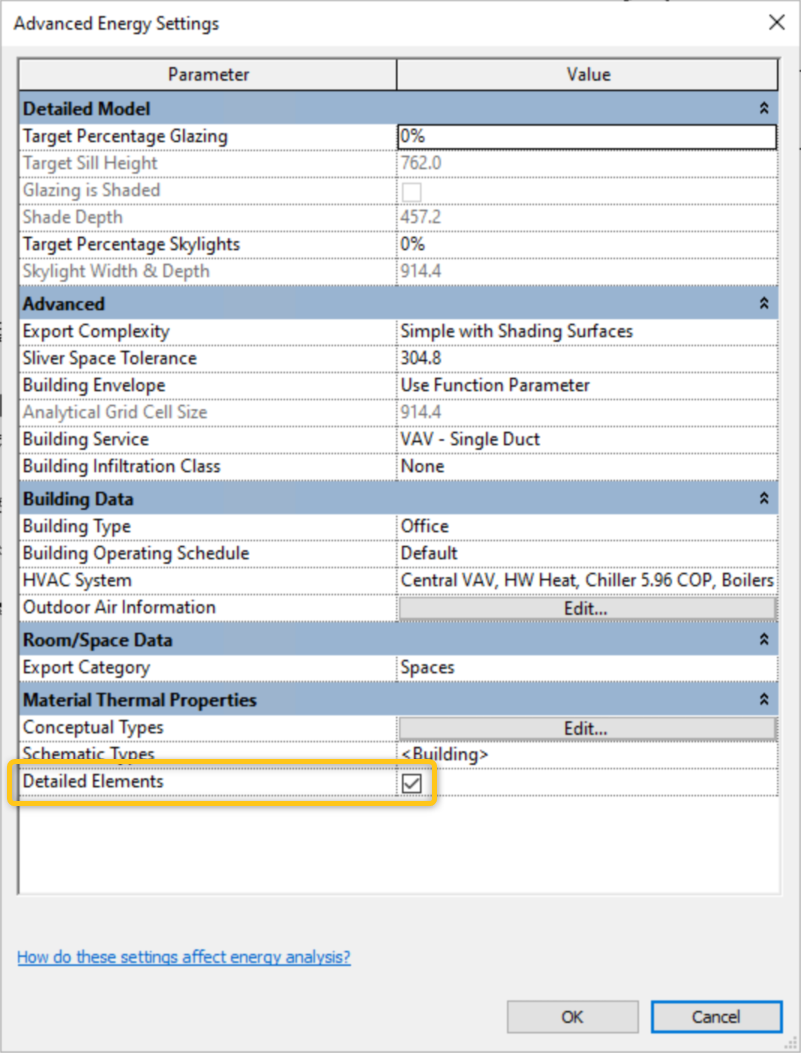The height and width of the screenshot is (1053, 801).
Task: Collapse the Material Thermal Properties section
Action: [x=763, y=699]
